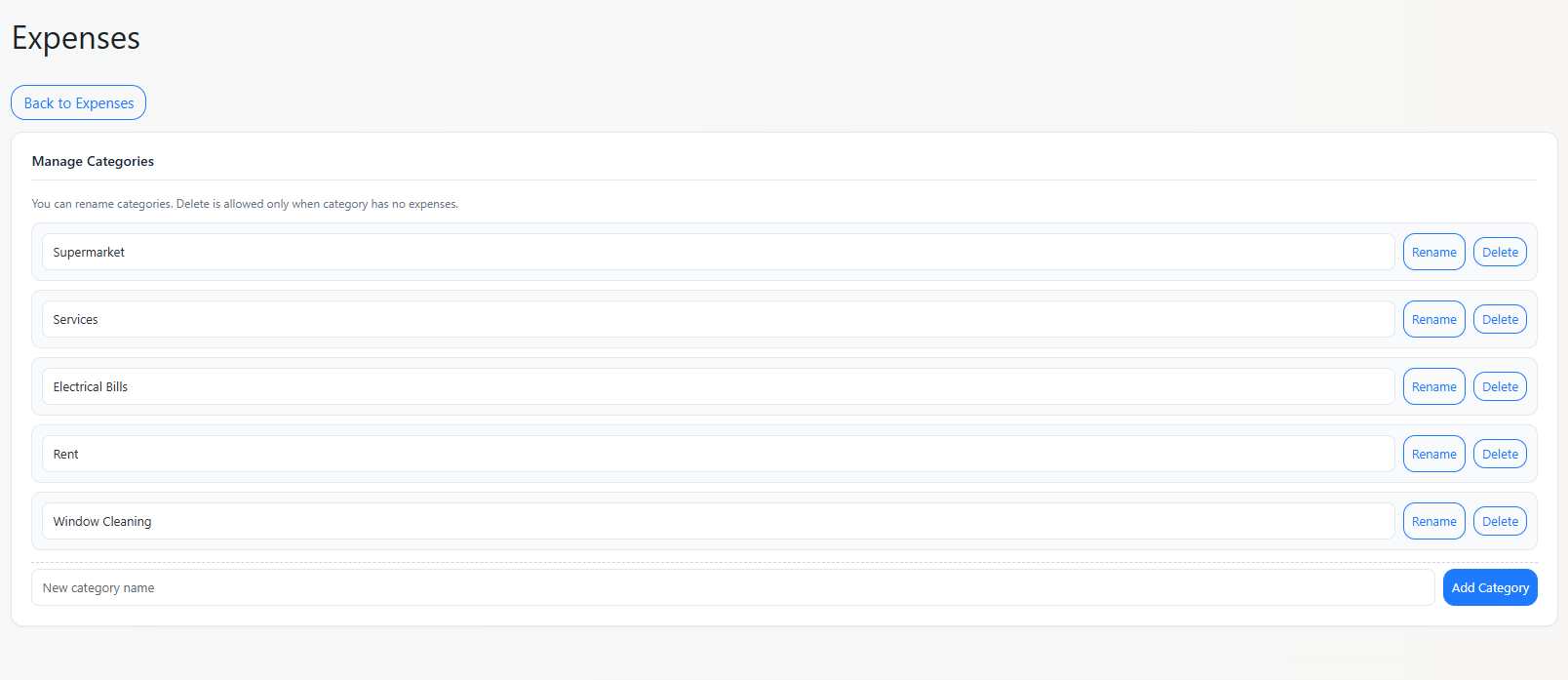Select the Manage Categories heading

click(93, 161)
